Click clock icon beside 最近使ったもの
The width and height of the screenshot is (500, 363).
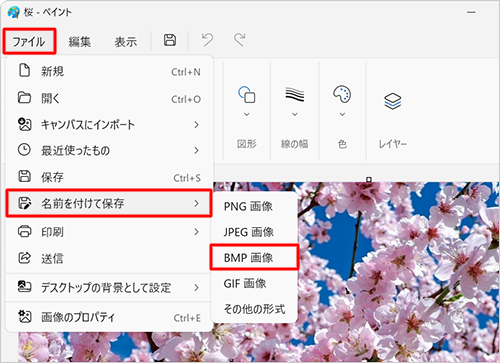click(x=24, y=150)
